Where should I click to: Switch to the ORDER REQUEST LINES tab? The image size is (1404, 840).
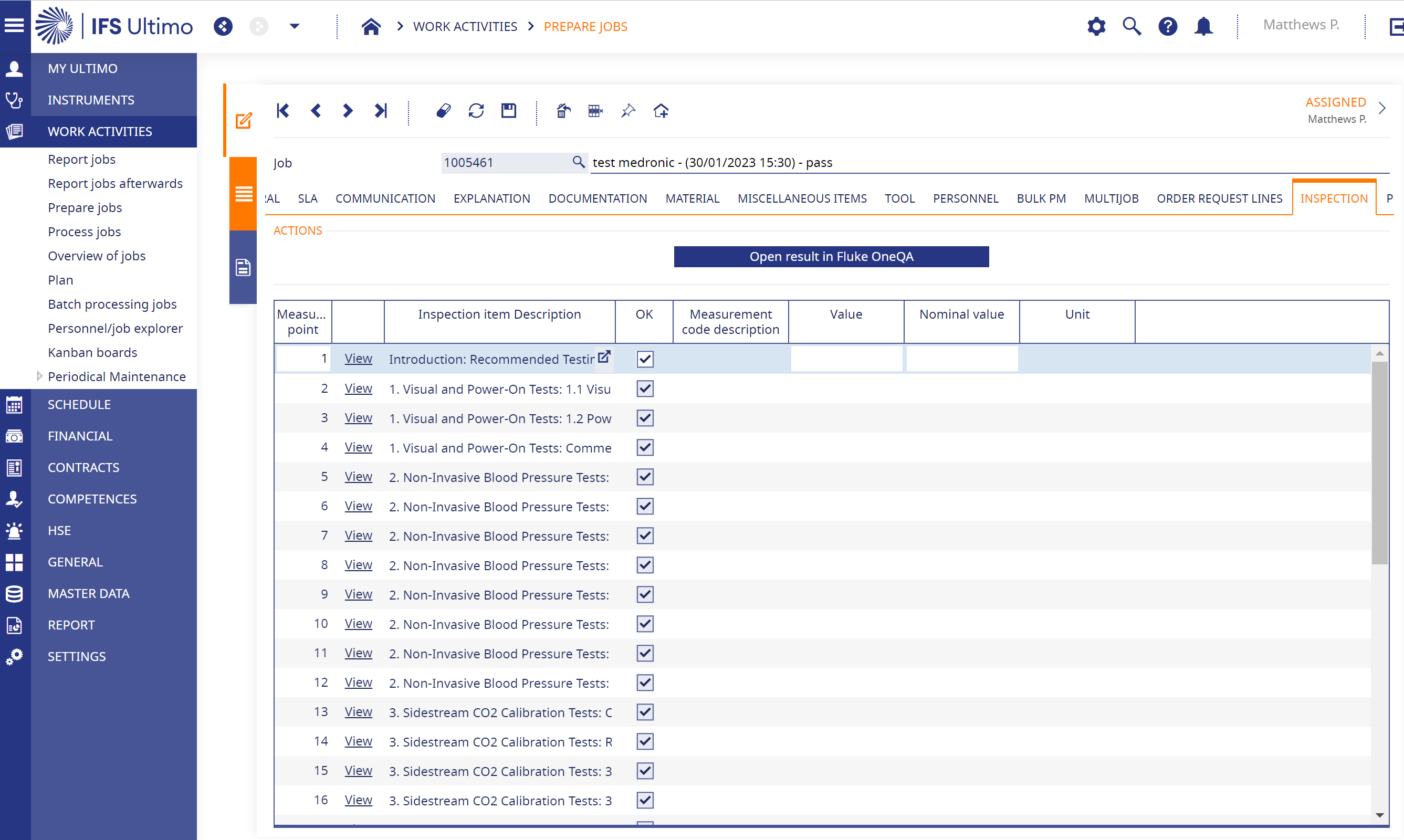1219,198
